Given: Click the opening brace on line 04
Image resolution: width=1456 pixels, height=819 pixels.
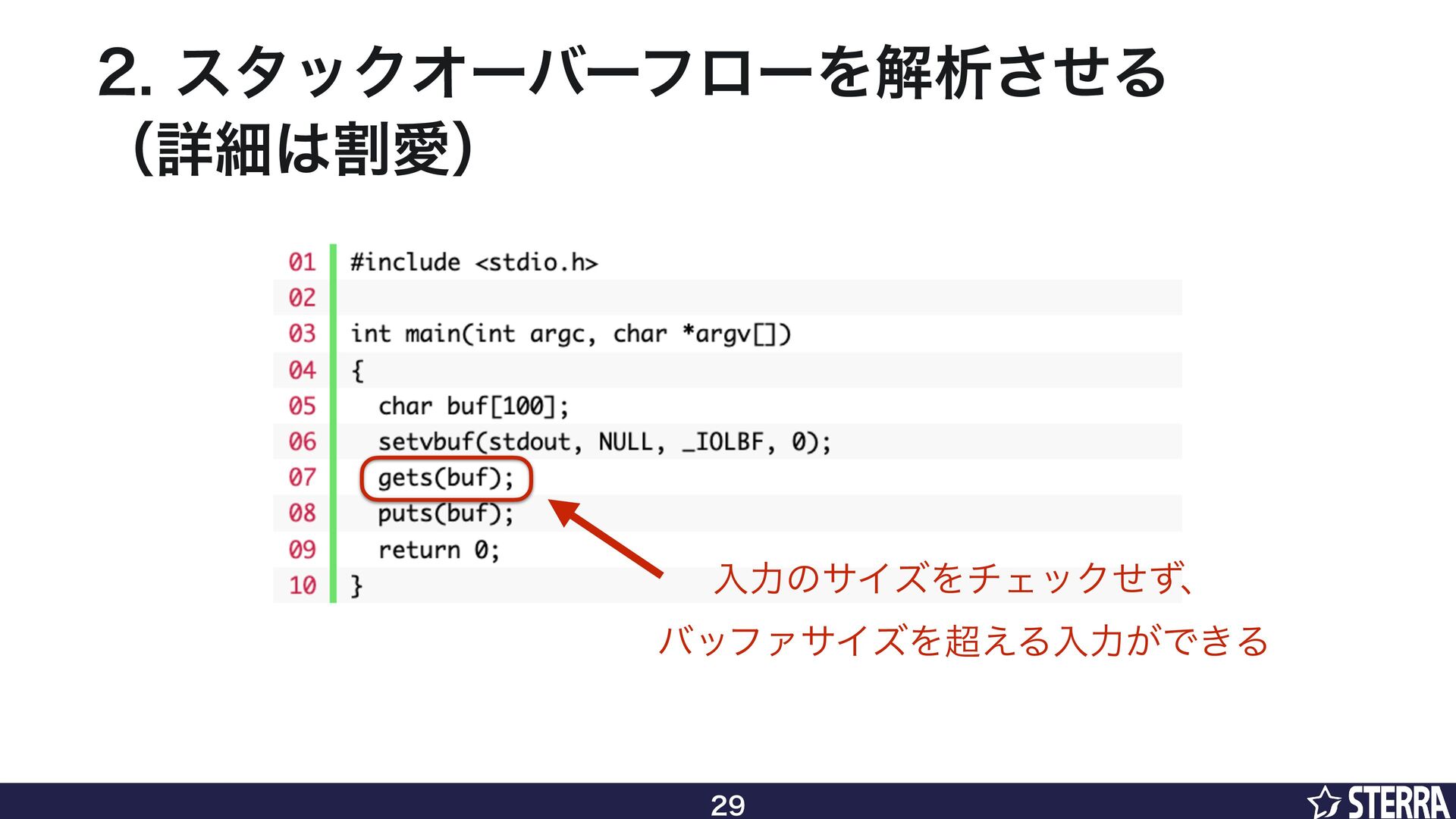Looking at the screenshot, I should click(357, 371).
